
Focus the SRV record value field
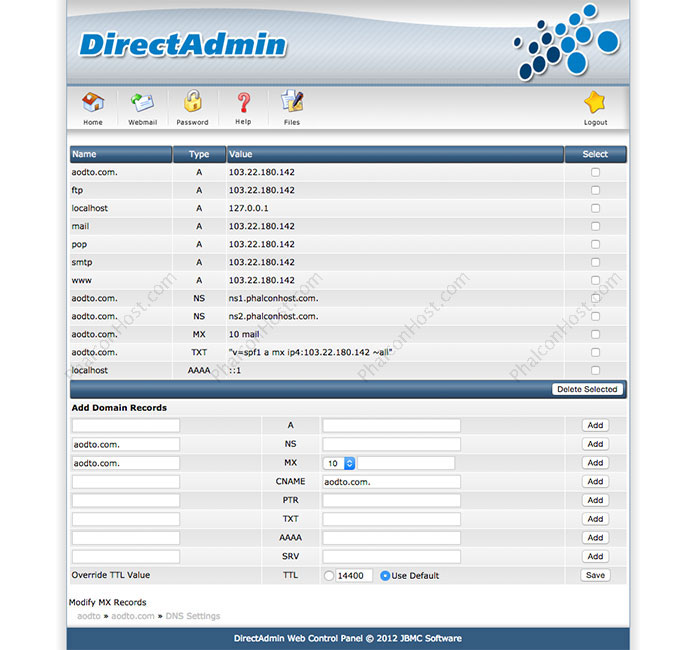pos(391,557)
